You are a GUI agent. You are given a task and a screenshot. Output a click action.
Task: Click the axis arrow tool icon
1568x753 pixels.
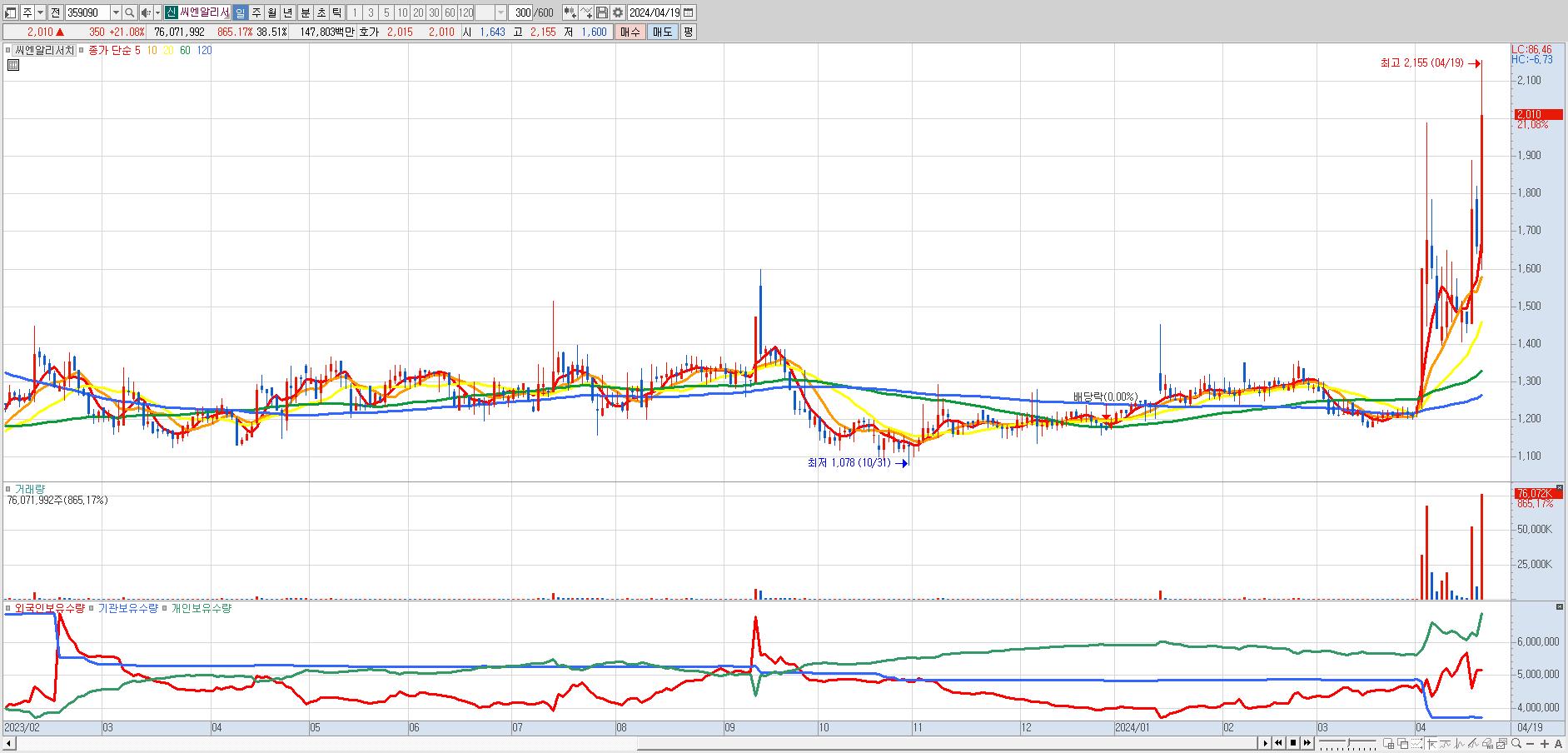(x=1431, y=743)
